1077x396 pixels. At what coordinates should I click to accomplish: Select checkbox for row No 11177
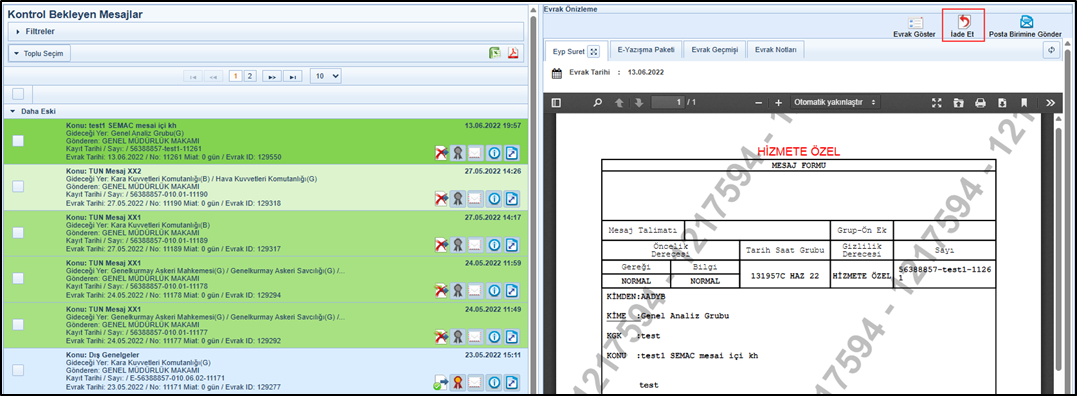tap(18, 324)
